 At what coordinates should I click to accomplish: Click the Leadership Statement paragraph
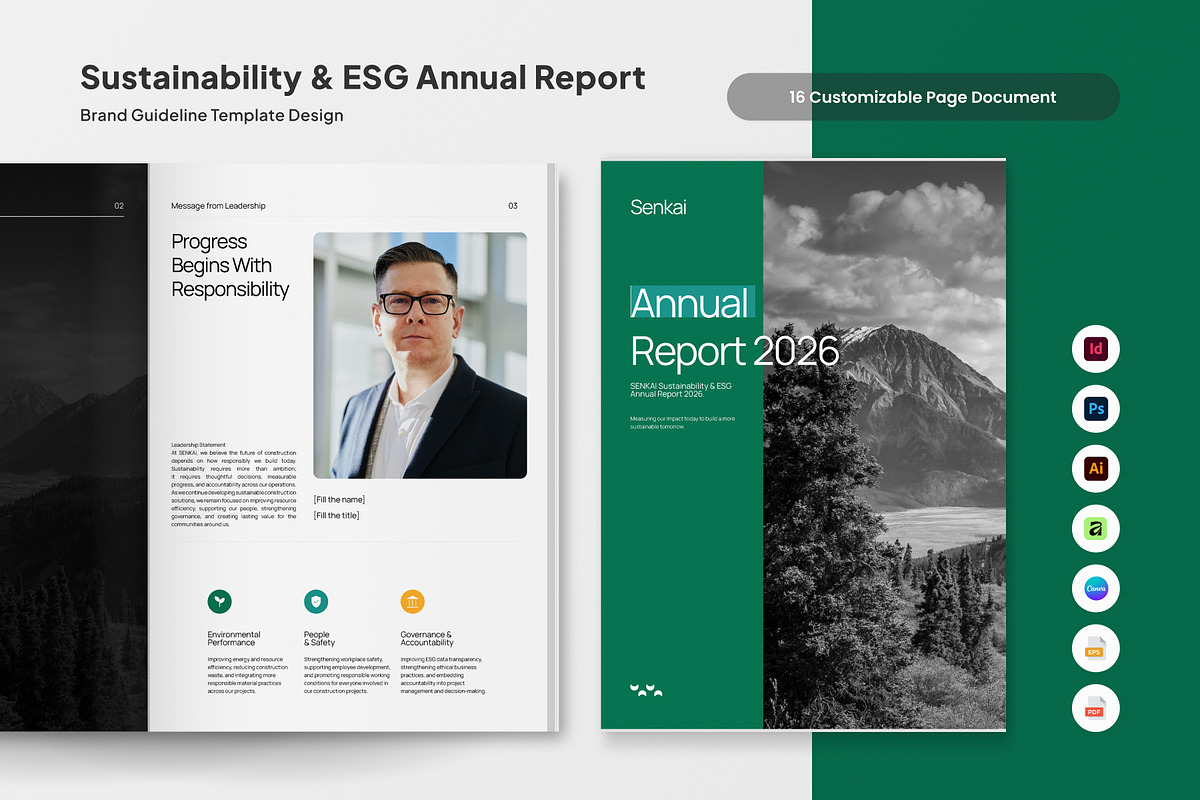click(234, 484)
